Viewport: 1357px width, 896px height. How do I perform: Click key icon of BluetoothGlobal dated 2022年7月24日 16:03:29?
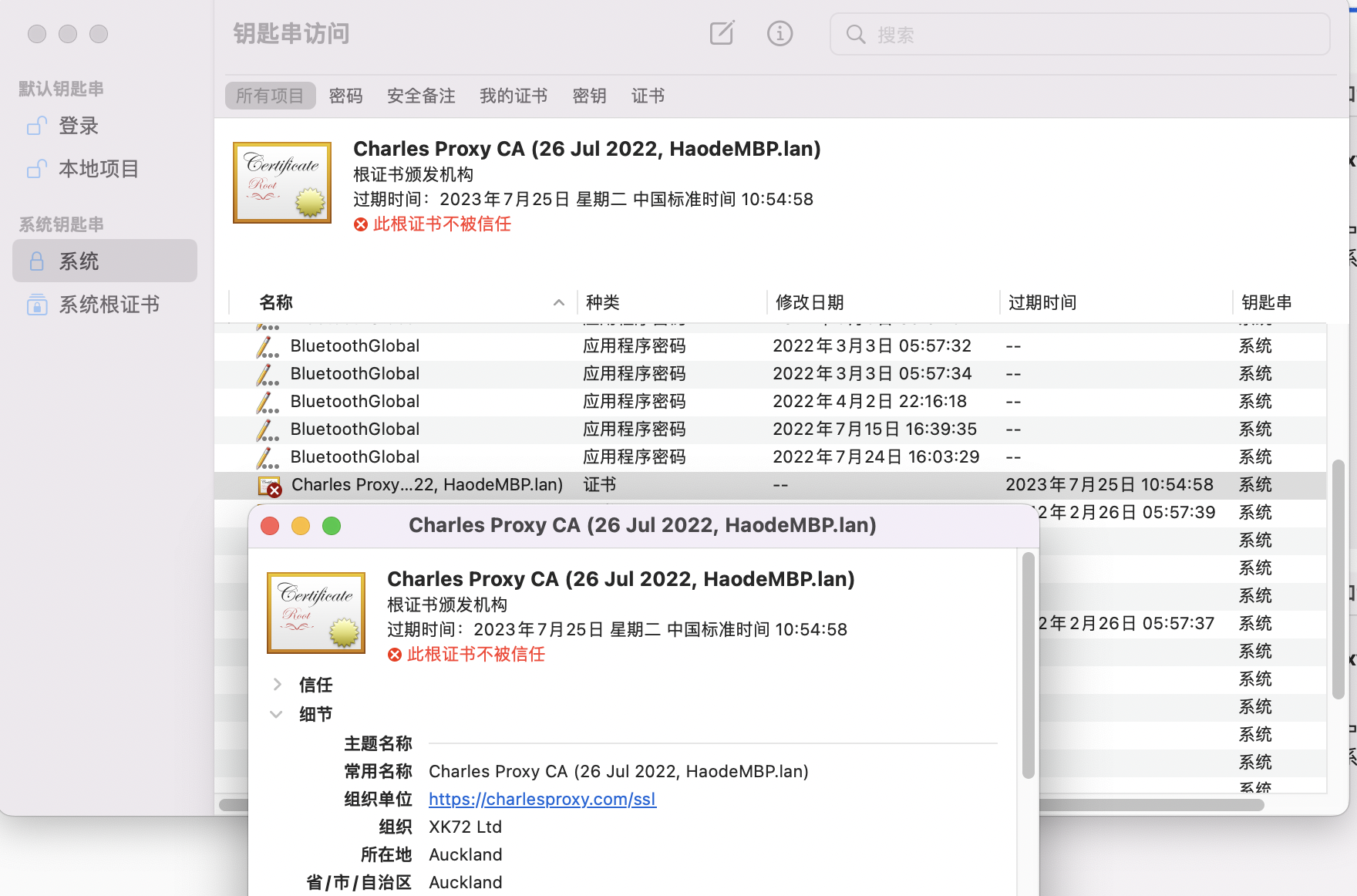267,457
